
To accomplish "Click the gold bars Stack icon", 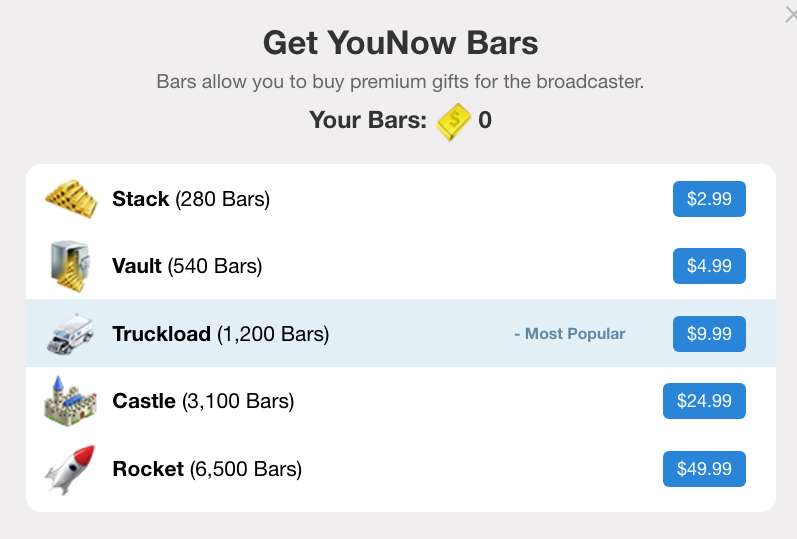I will (x=71, y=199).
